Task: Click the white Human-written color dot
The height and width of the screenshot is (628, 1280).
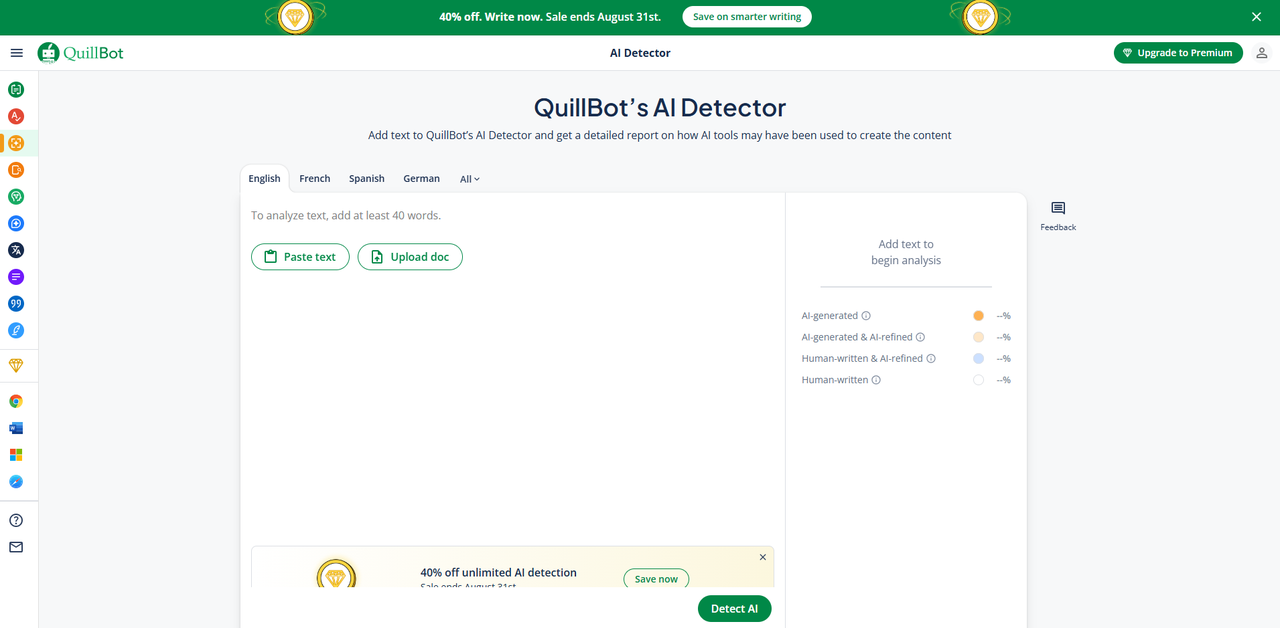Action: click(978, 380)
